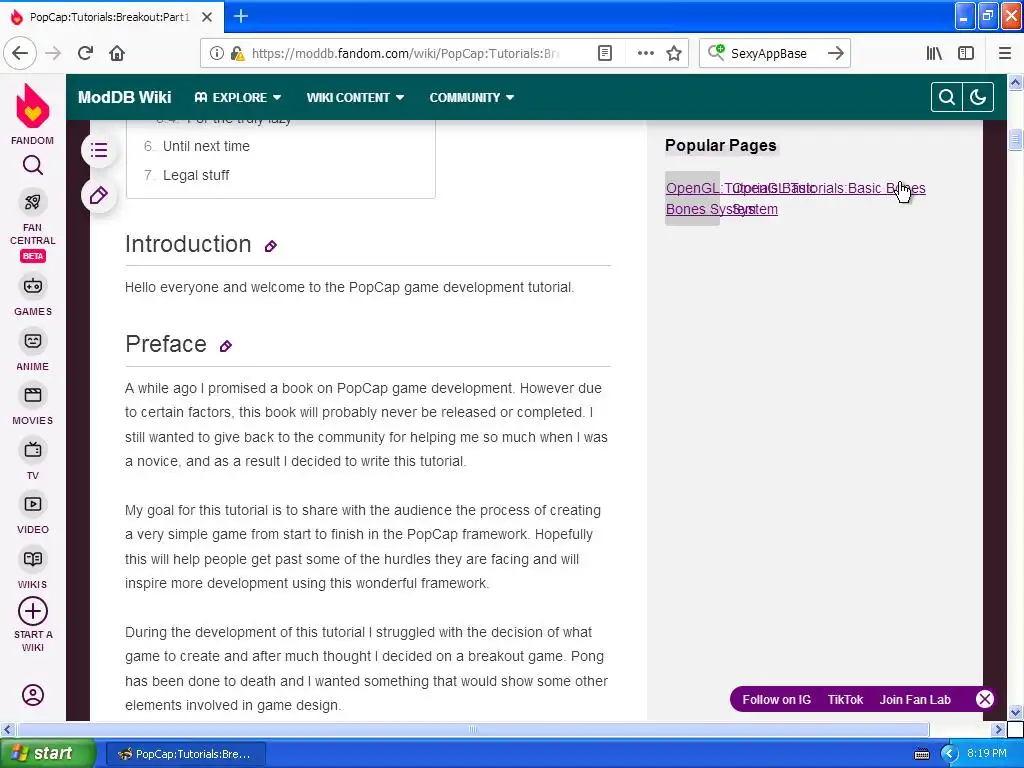This screenshot has width=1024, height=768.
Task: Click the horizontal scrollbar right arrow
Action: (998, 729)
